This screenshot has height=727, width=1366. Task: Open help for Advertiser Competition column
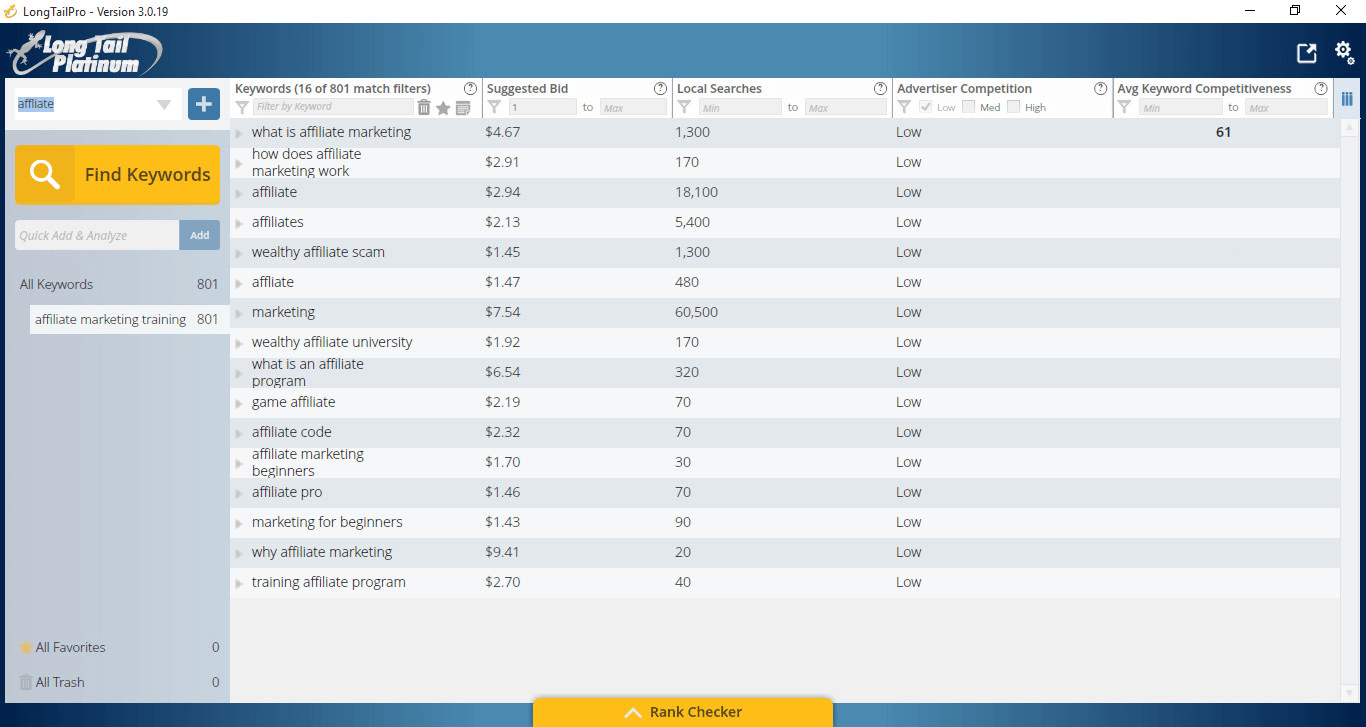point(1101,88)
